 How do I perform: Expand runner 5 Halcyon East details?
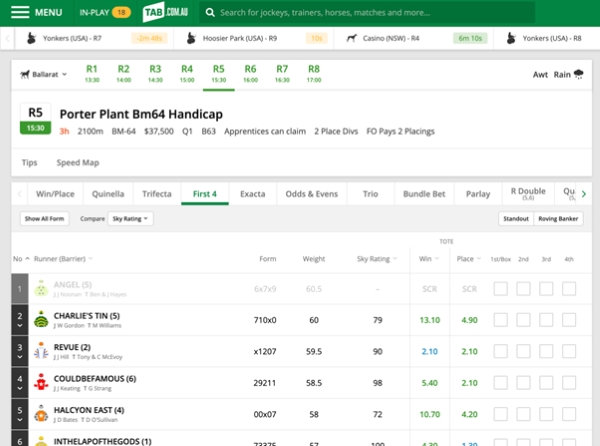20,420
